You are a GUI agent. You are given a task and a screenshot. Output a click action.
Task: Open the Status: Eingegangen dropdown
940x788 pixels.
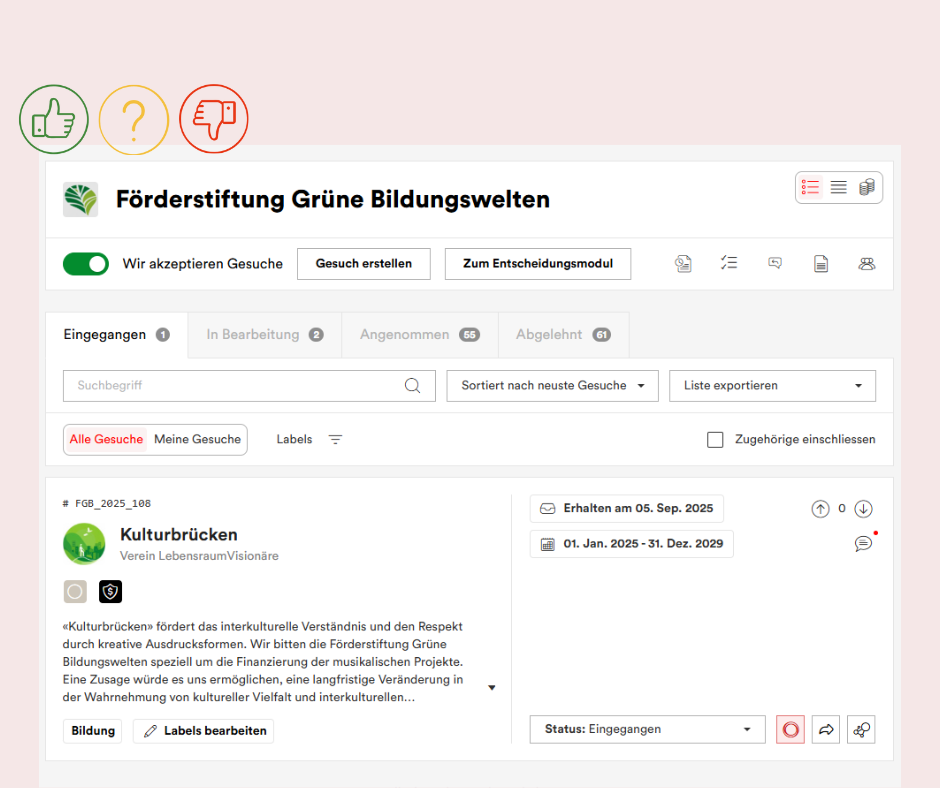click(647, 730)
